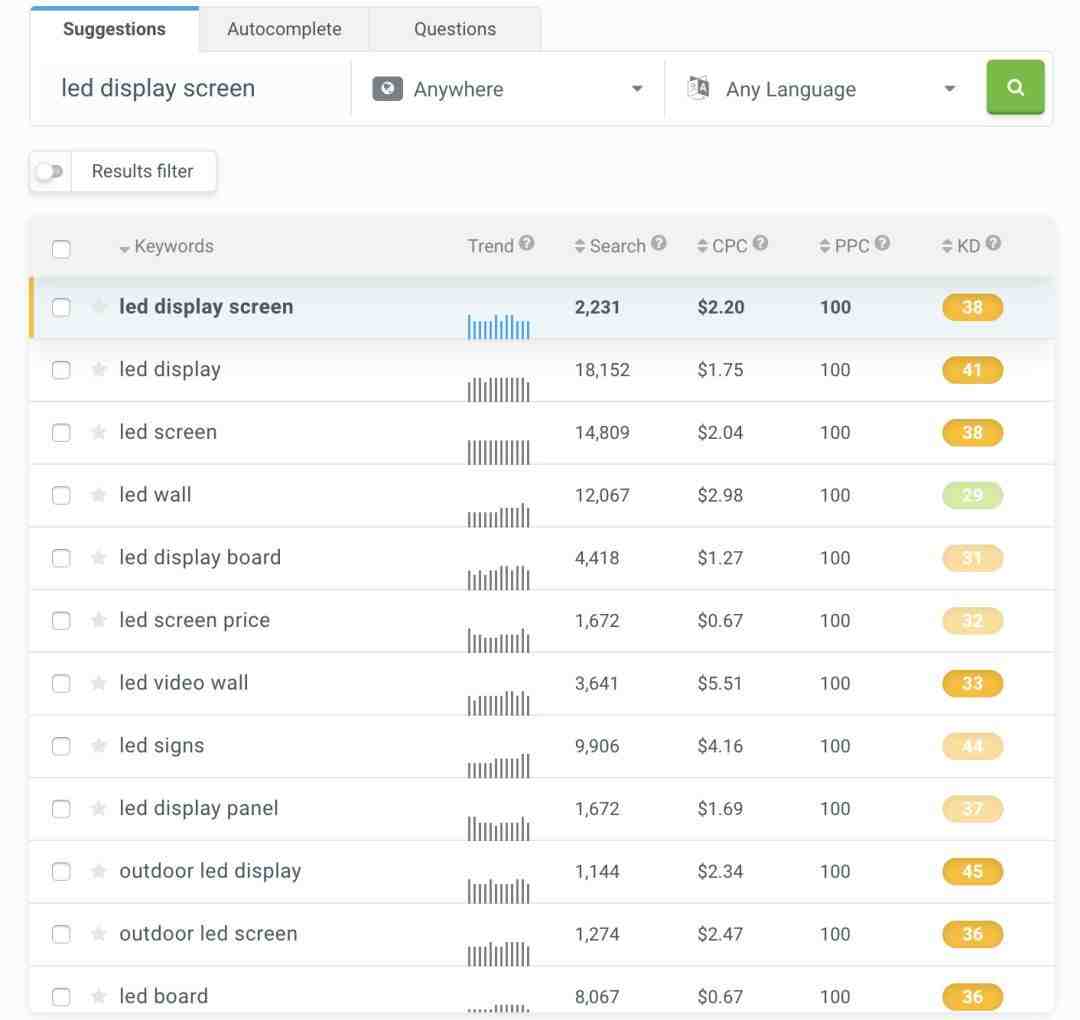Open the Questions tab
Viewport: 1080px width, 1020px height.
455,29
